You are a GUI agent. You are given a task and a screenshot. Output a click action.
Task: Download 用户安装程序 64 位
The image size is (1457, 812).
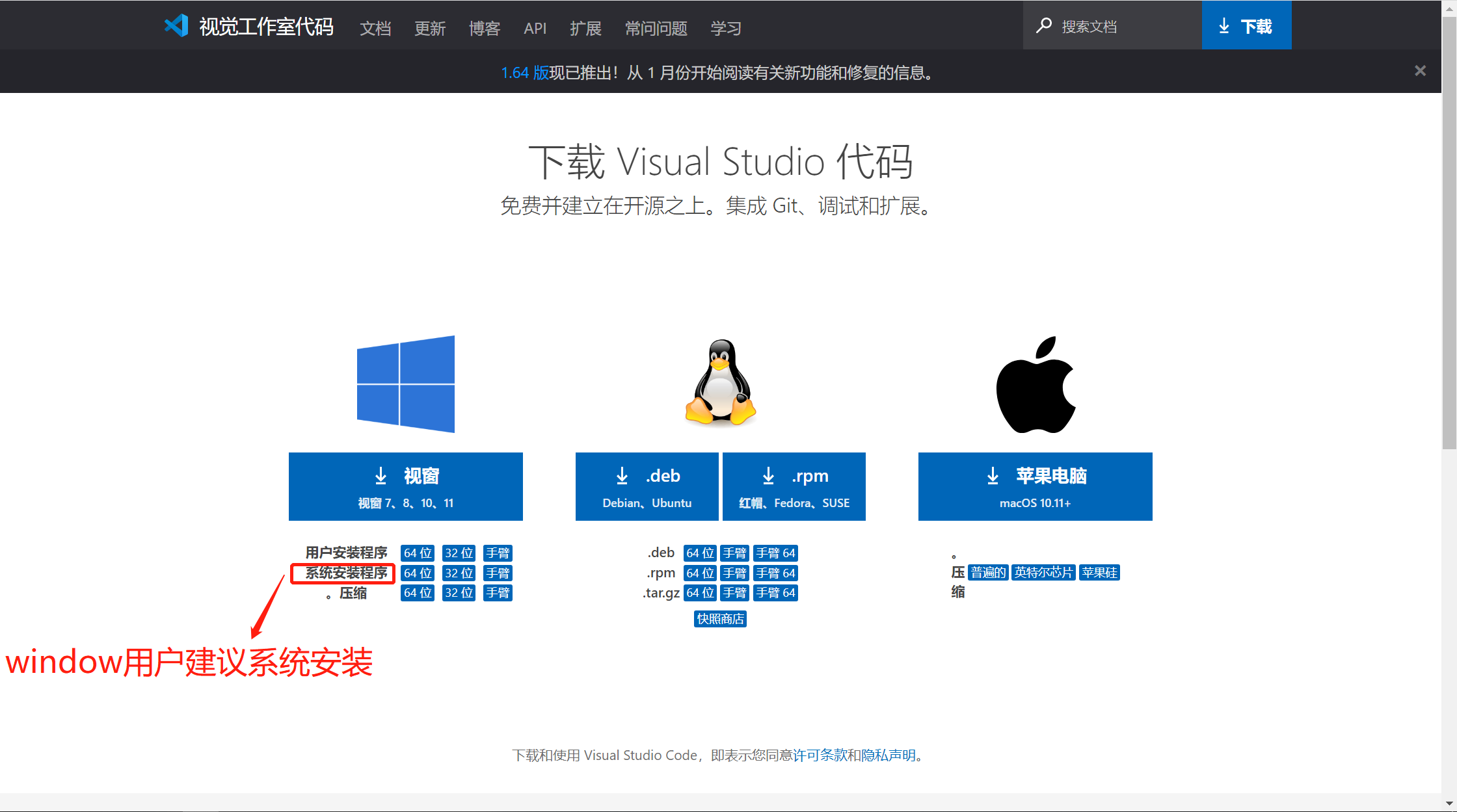point(418,553)
